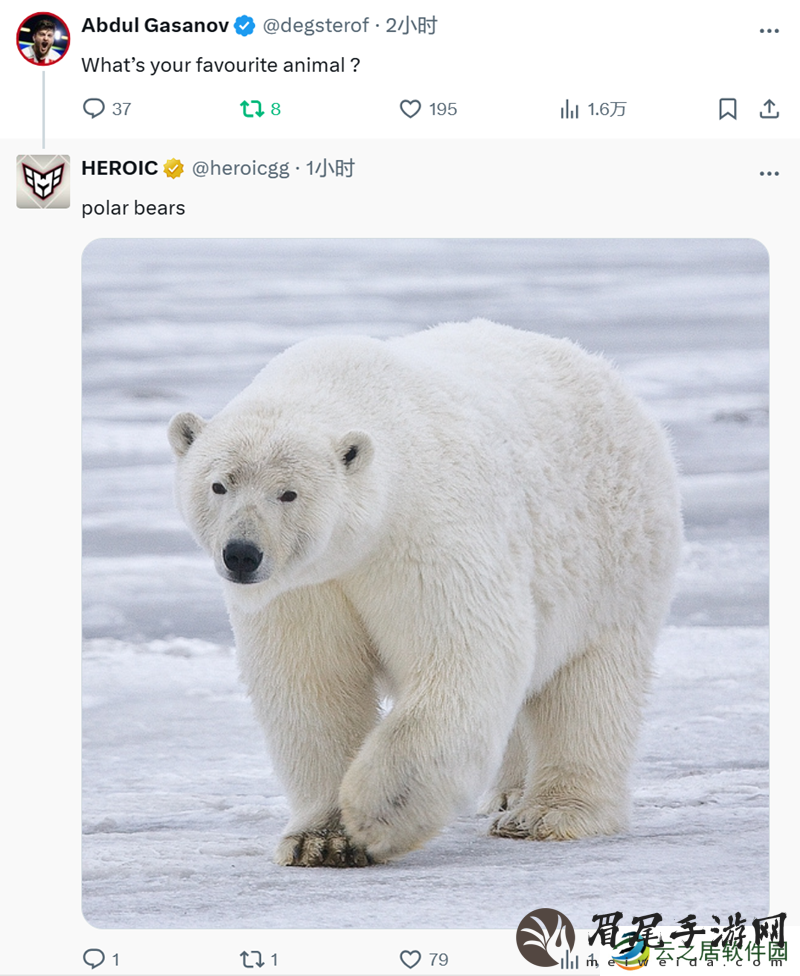Undo the retweet on Abdul Gasanov's tweet
Screen dimensions: 800x976
click(260, 109)
